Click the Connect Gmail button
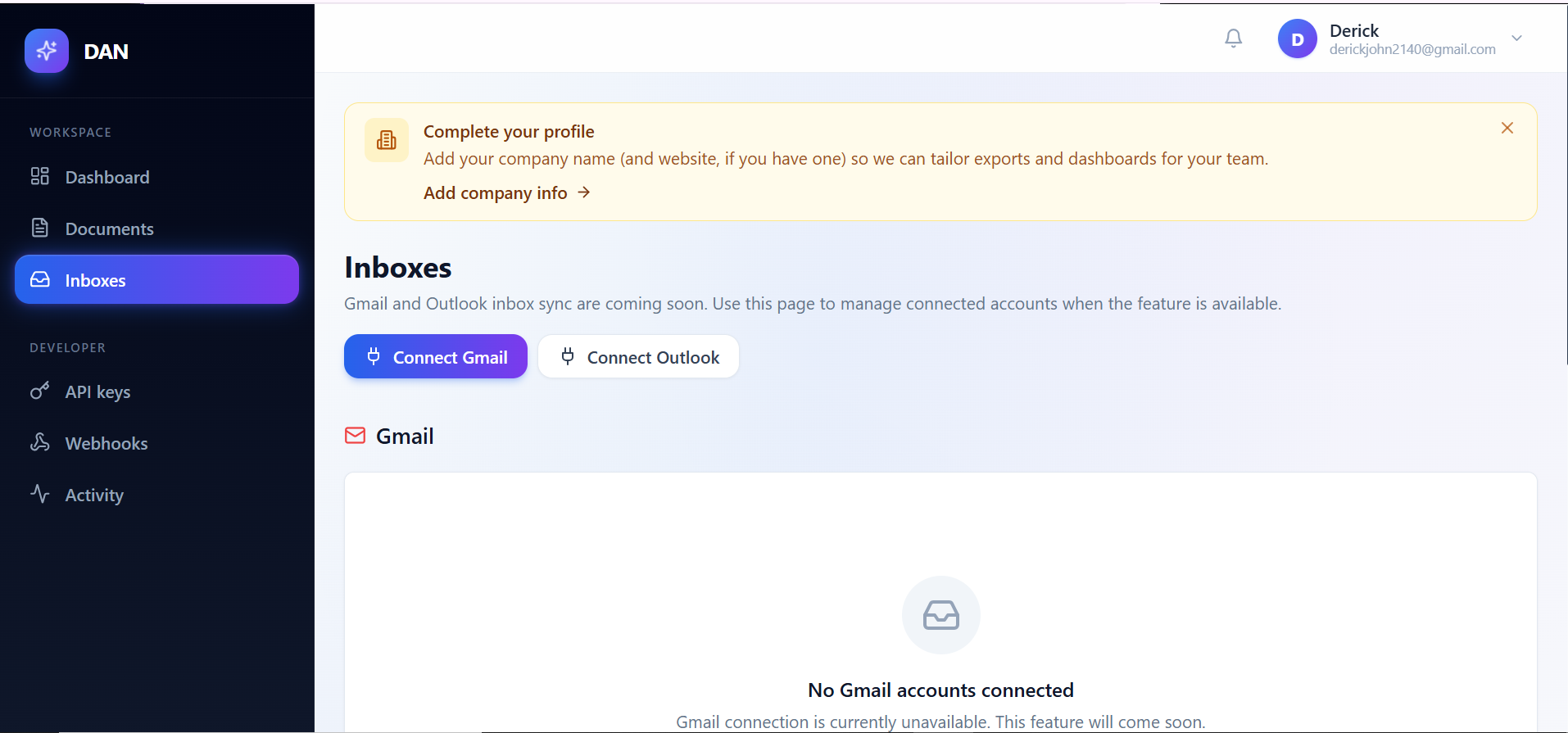 [436, 356]
